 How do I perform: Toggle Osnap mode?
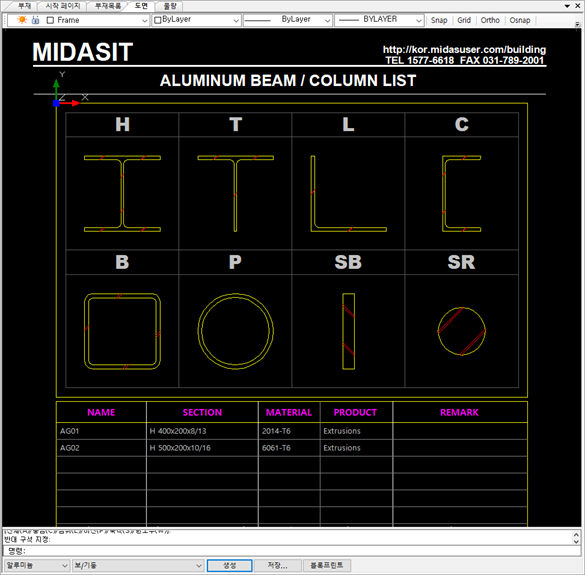coord(520,20)
